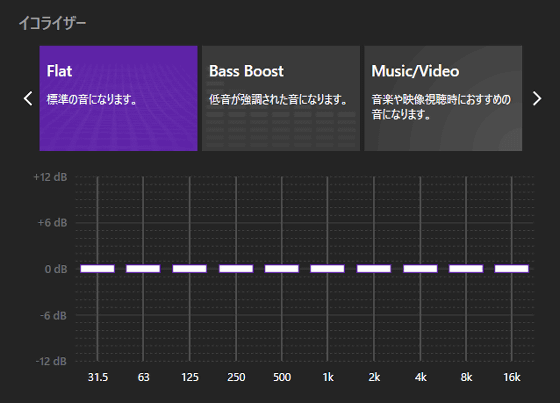Choose the Bass Boost preset
Viewport: 560px width, 403px height.
tap(281, 98)
